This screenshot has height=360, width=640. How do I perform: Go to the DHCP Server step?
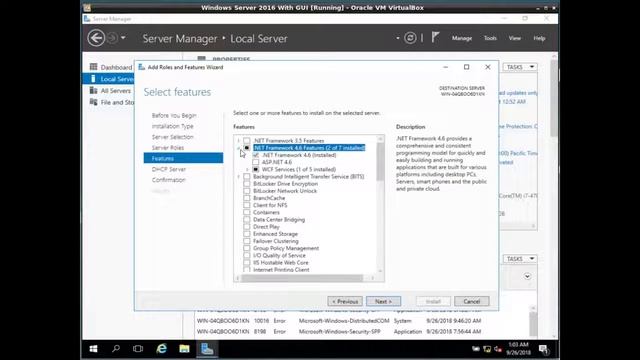169,169
